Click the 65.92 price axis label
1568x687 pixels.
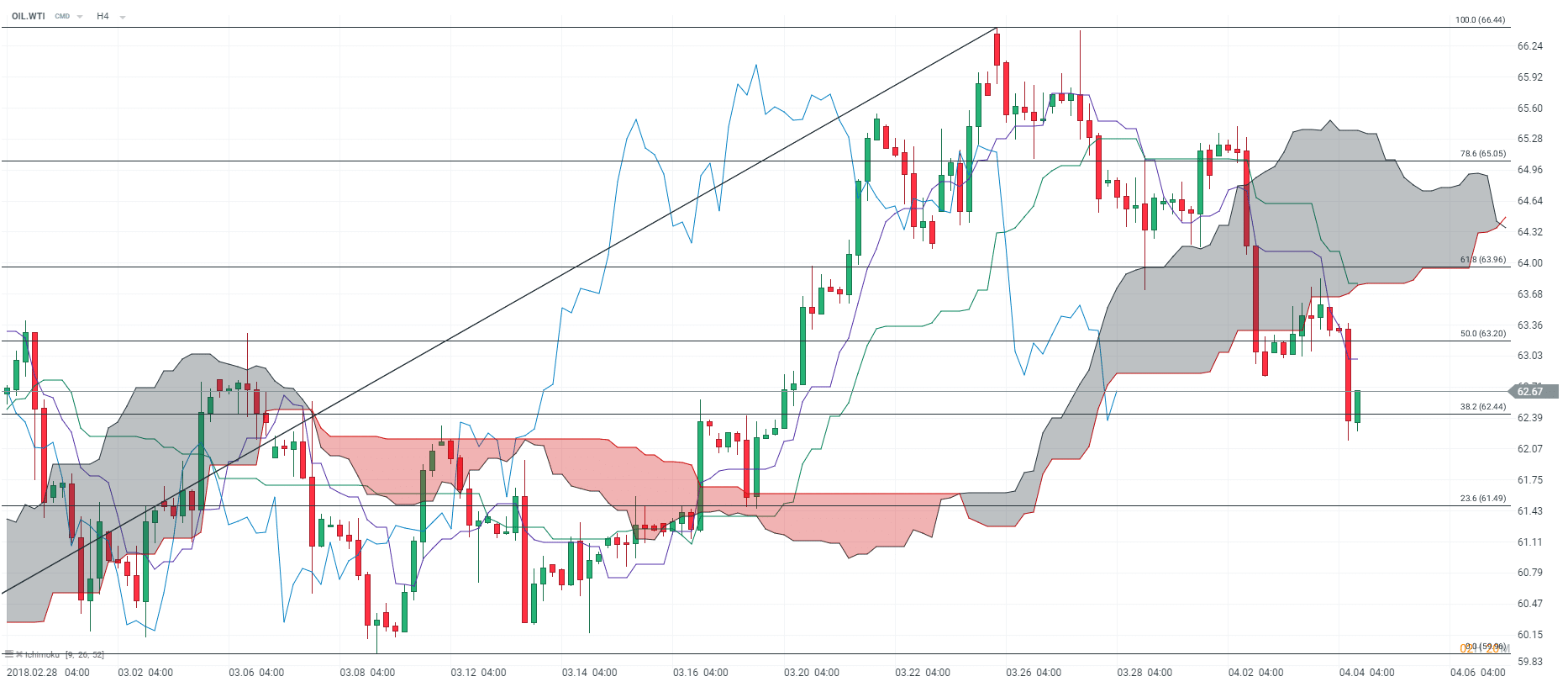pos(1530,77)
